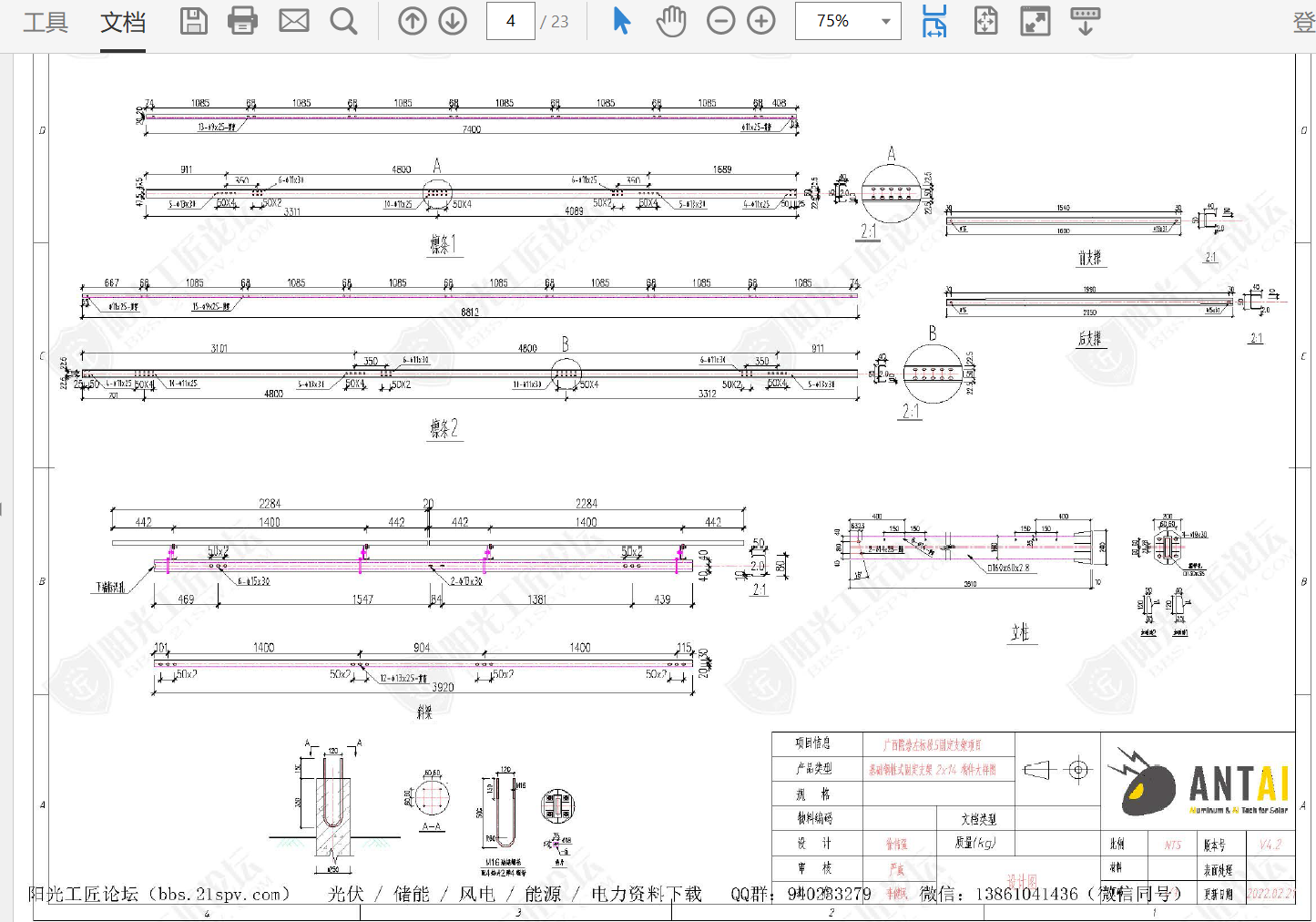Click the 檩条2 drawing label
The height and width of the screenshot is (922, 1316).
click(444, 428)
